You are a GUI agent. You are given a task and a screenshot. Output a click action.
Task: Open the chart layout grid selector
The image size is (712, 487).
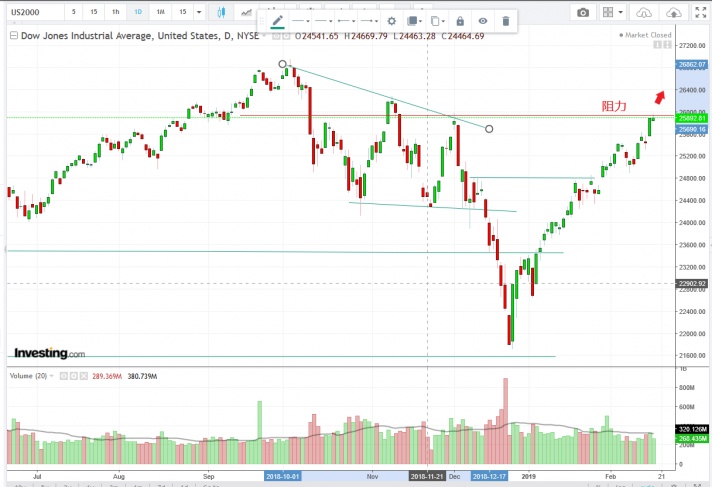611,13
